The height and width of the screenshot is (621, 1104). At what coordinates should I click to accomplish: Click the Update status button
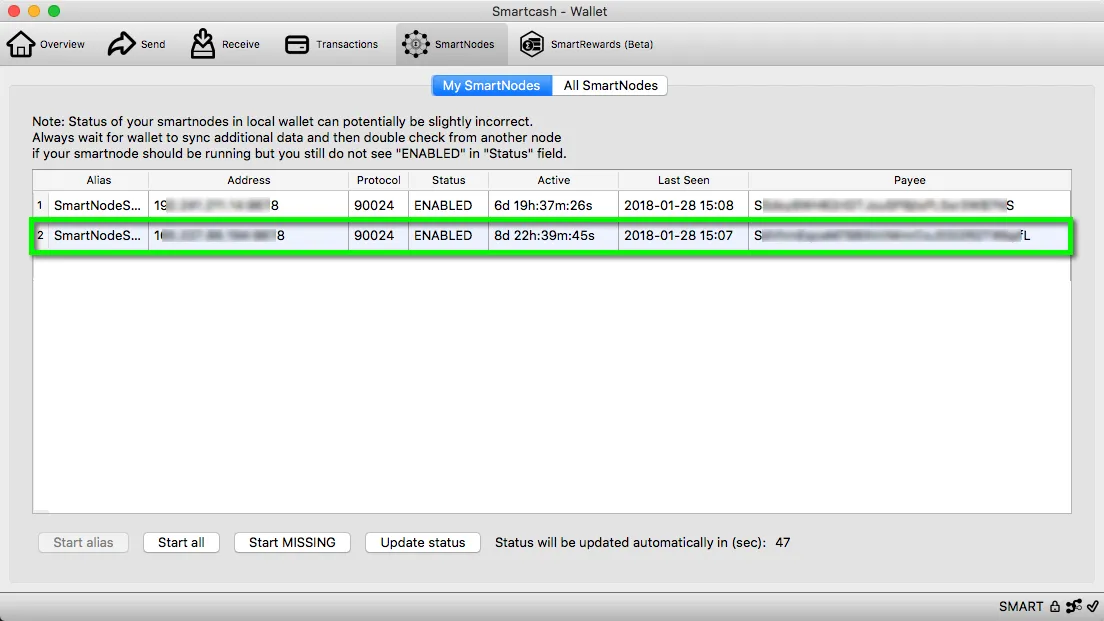pyautogui.click(x=422, y=542)
